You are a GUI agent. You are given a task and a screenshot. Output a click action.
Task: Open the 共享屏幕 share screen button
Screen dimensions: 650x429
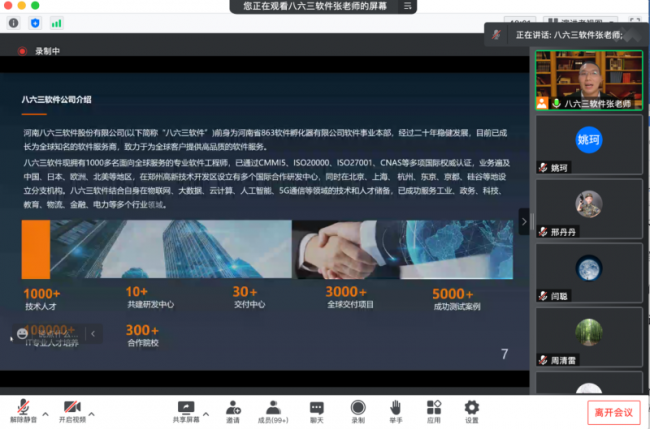click(x=186, y=408)
